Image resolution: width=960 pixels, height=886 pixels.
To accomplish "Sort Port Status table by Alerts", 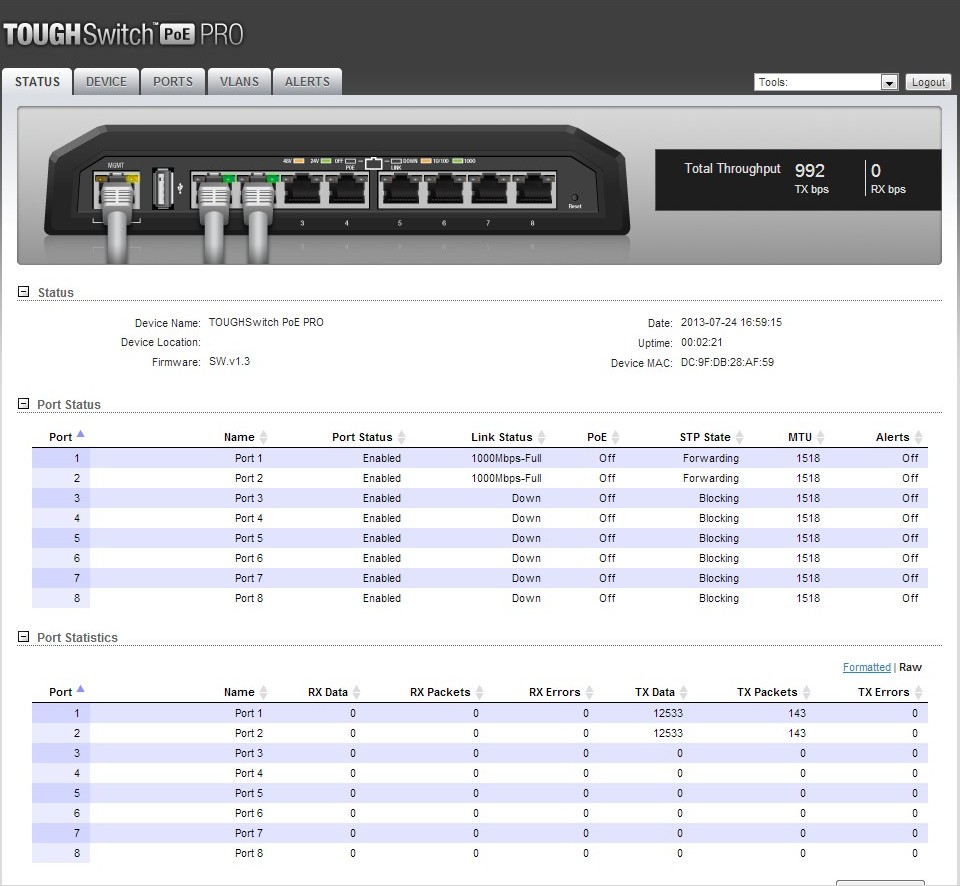I will (899, 437).
